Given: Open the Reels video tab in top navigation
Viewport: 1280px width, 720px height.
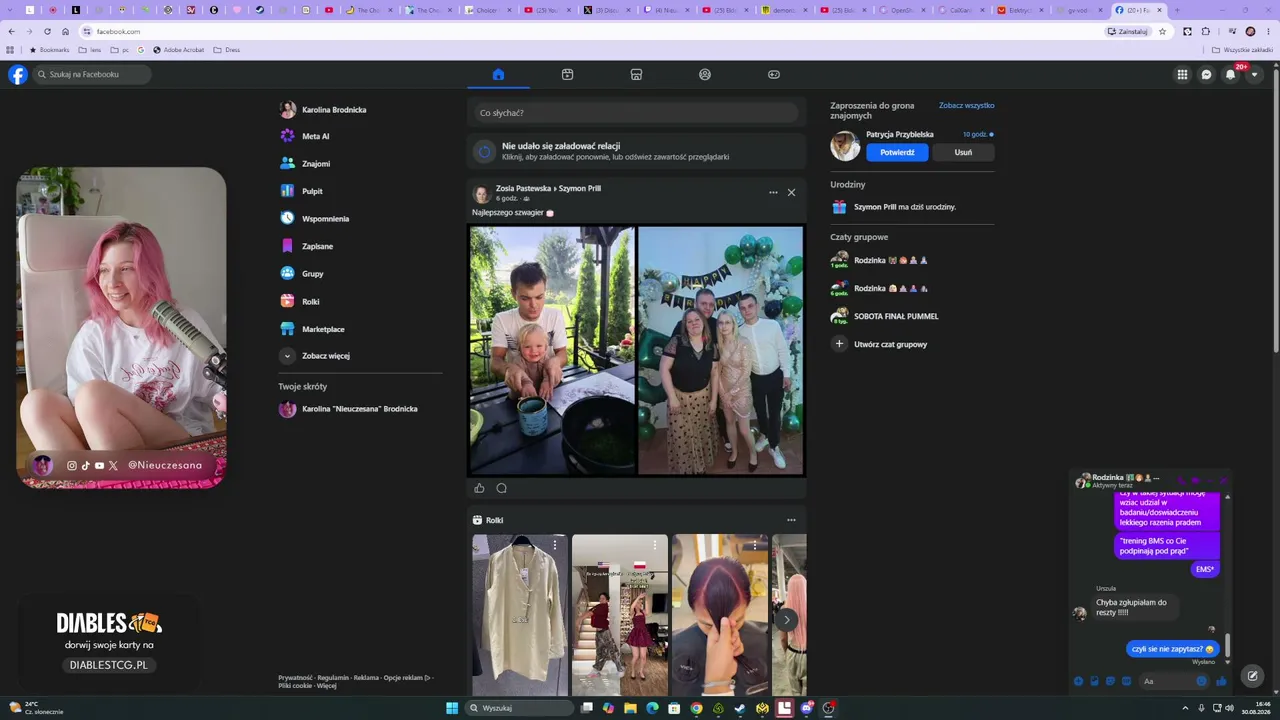Looking at the screenshot, I should 567,74.
